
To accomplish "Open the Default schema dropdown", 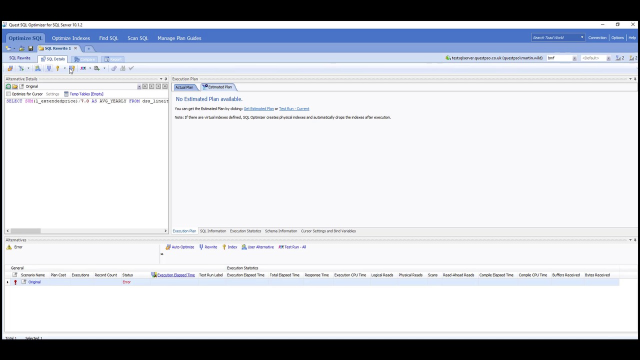I will coord(609,58).
